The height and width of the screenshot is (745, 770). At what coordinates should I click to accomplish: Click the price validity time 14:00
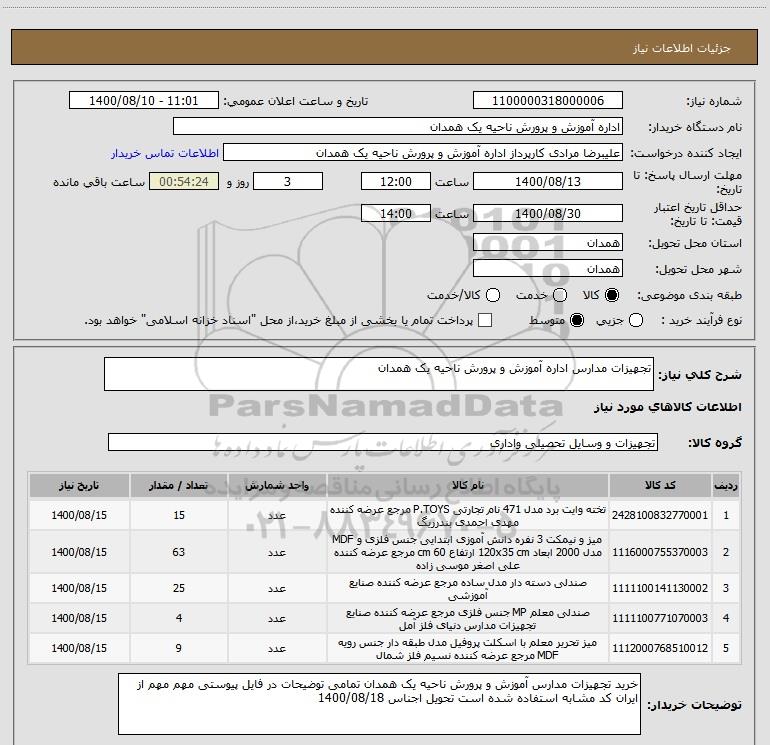(x=395, y=213)
